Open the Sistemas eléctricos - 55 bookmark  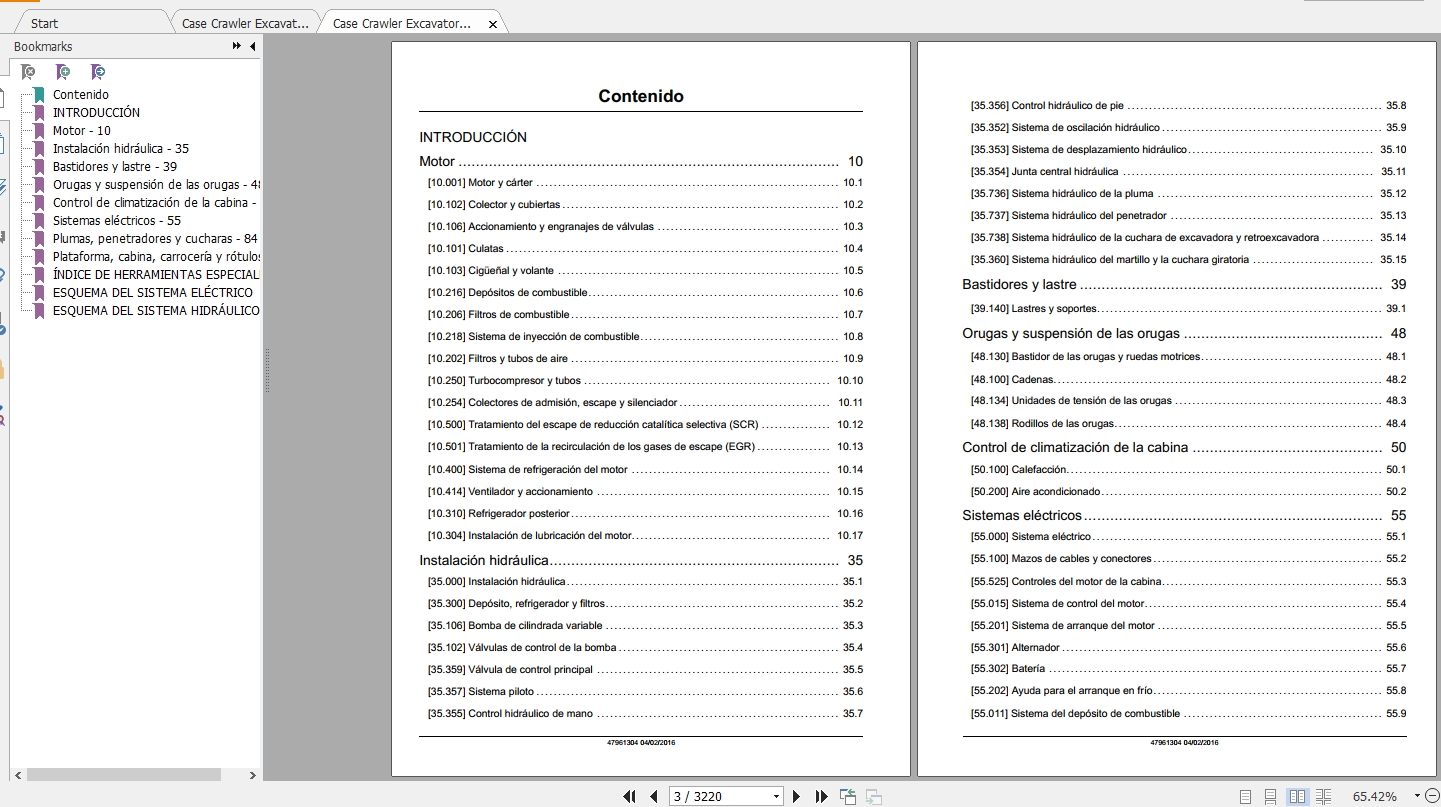[x=117, y=221]
